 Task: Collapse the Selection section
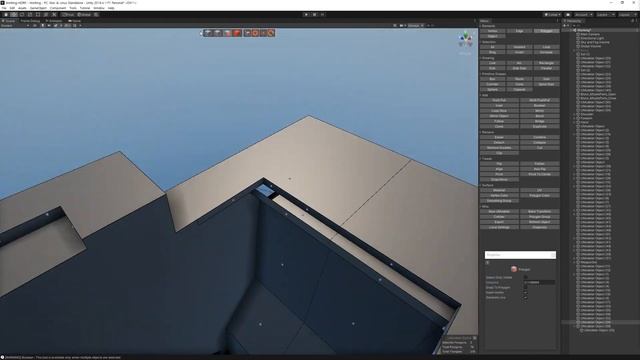(488, 42)
